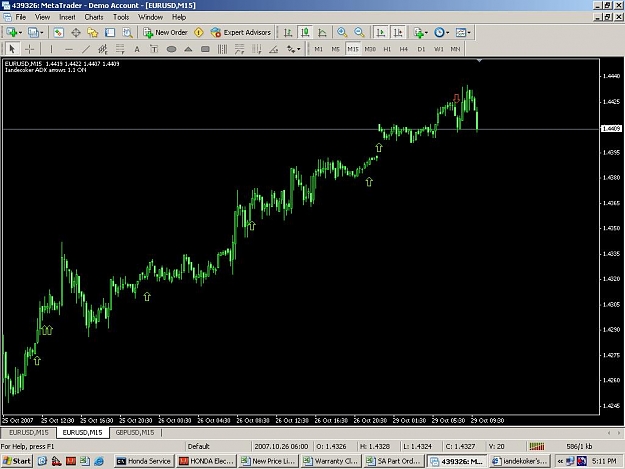Image resolution: width=625 pixels, height=469 pixels.
Task: Open the Navigator favorites folder icon
Action: pyautogui.click(x=92, y=33)
